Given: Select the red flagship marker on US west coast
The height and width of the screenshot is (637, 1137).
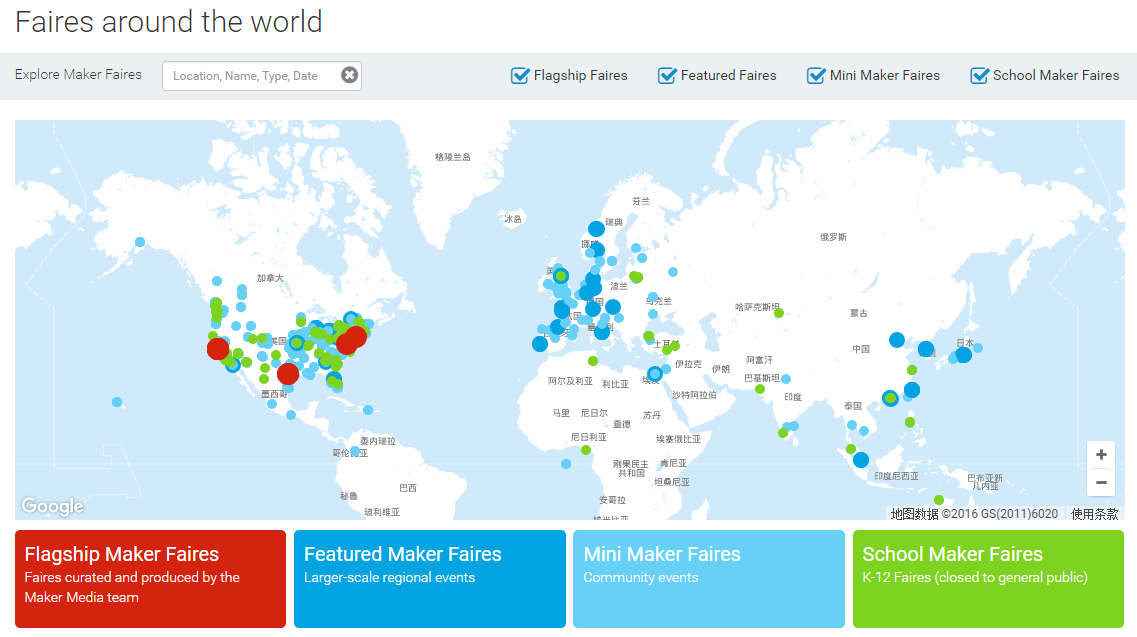Looking at the screenshot, I should click(218, 349).
